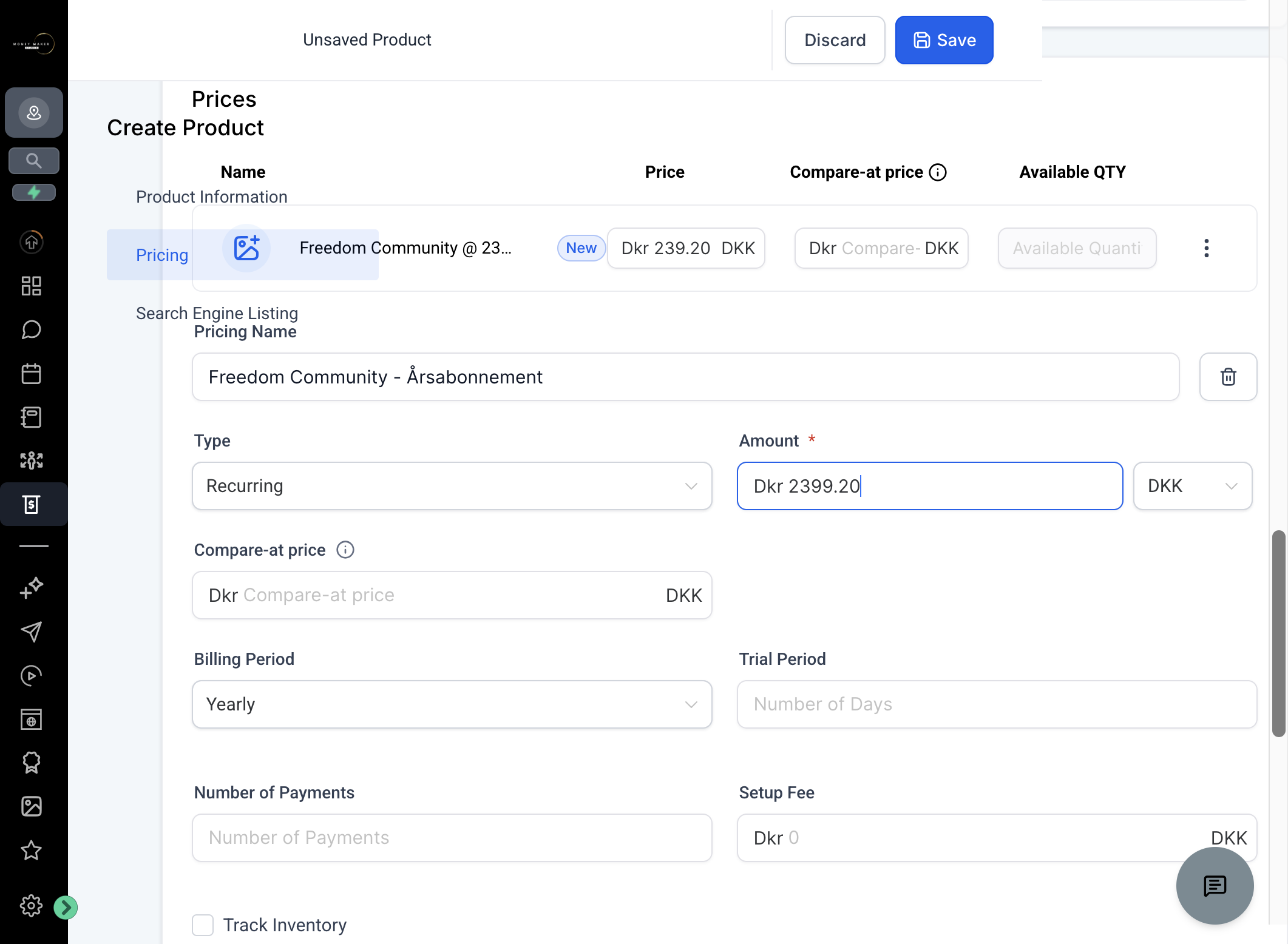This screenshot has width=1288, height=944.
Task: Open the chat support floating button
Action: [x=1215, y=886]
